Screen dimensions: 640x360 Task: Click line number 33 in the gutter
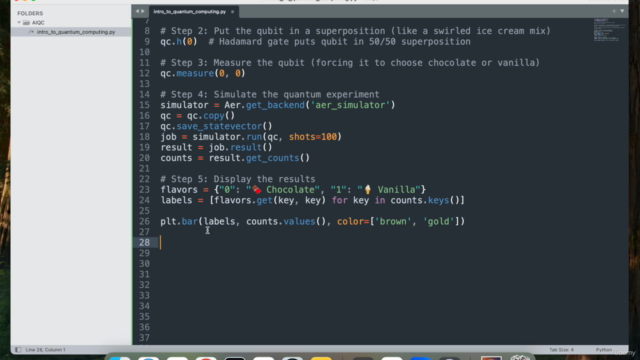pos(144,296)
